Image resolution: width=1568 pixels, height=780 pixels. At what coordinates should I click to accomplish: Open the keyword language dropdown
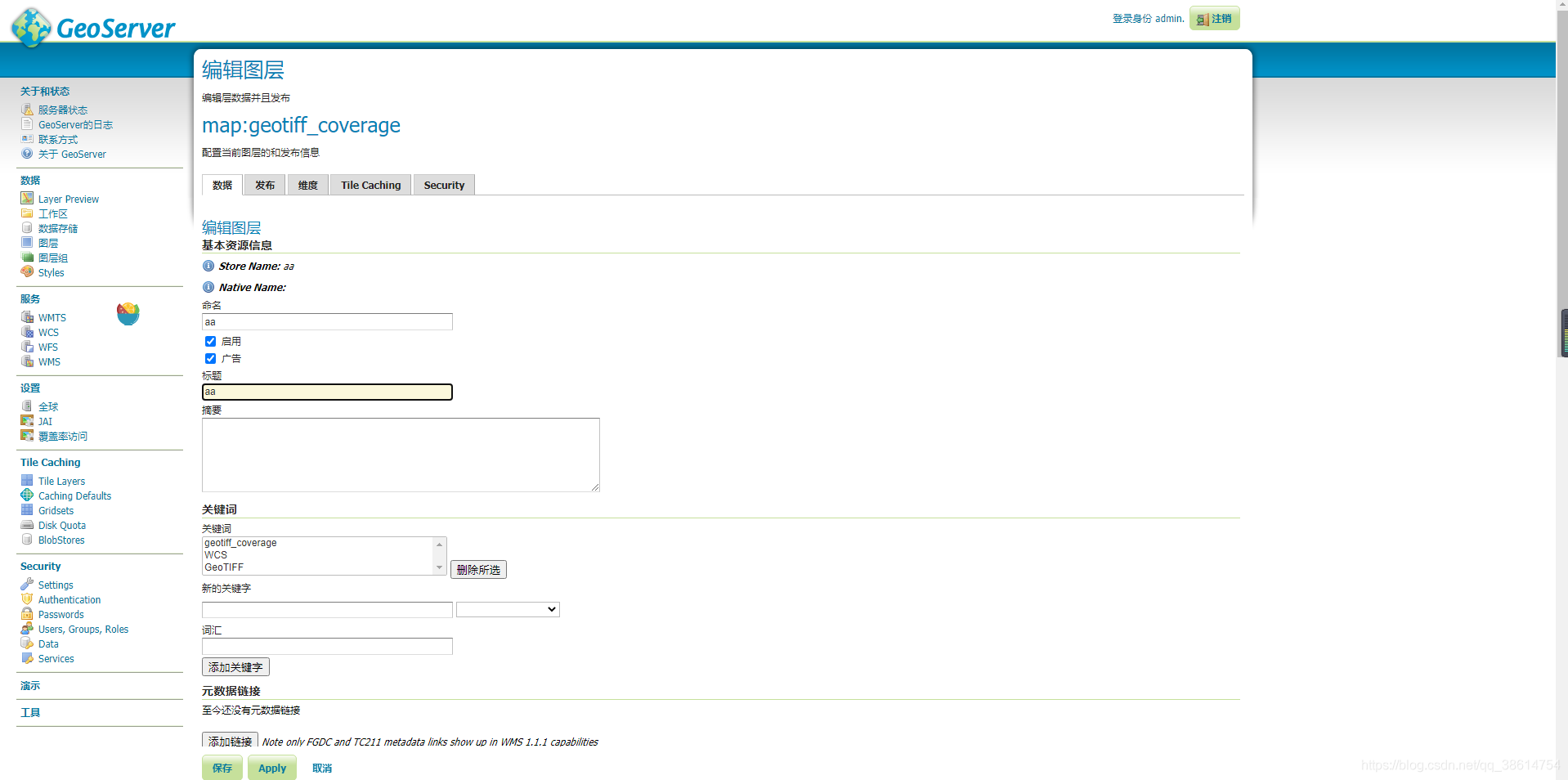pos(508,609)
